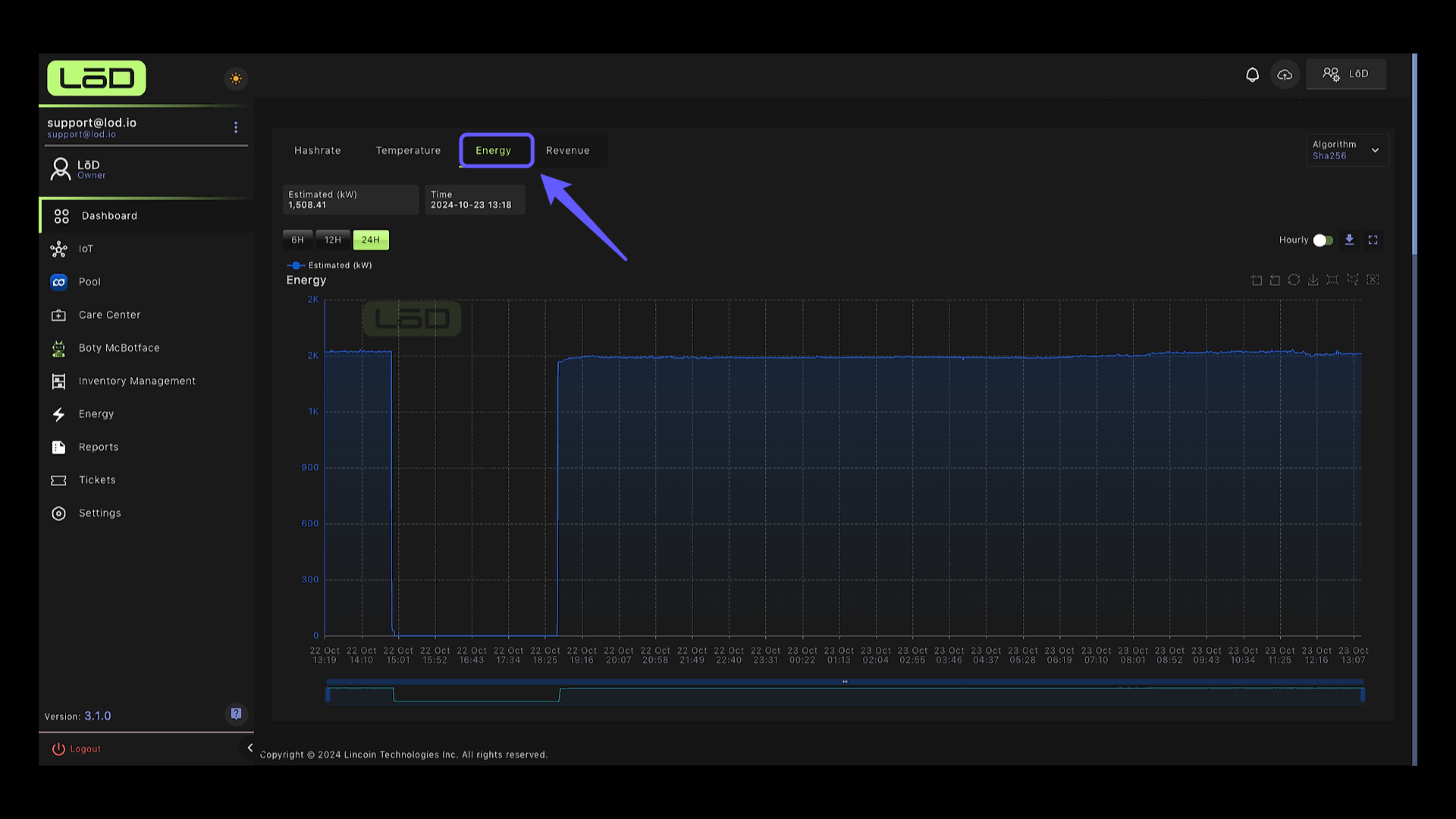This screenshot has height=819, width=1456.
Task: Toggle the Hourly switch
Action: (x=1323, y=240)
